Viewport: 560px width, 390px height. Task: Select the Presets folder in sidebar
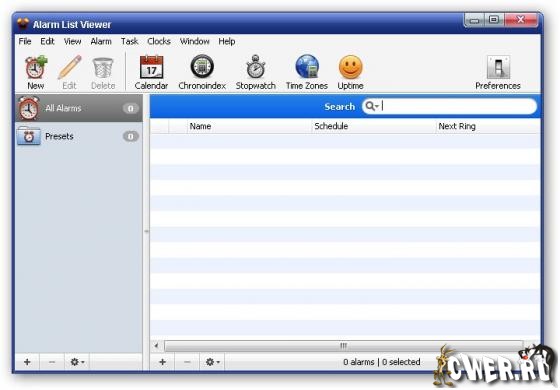tap(79, 136)
